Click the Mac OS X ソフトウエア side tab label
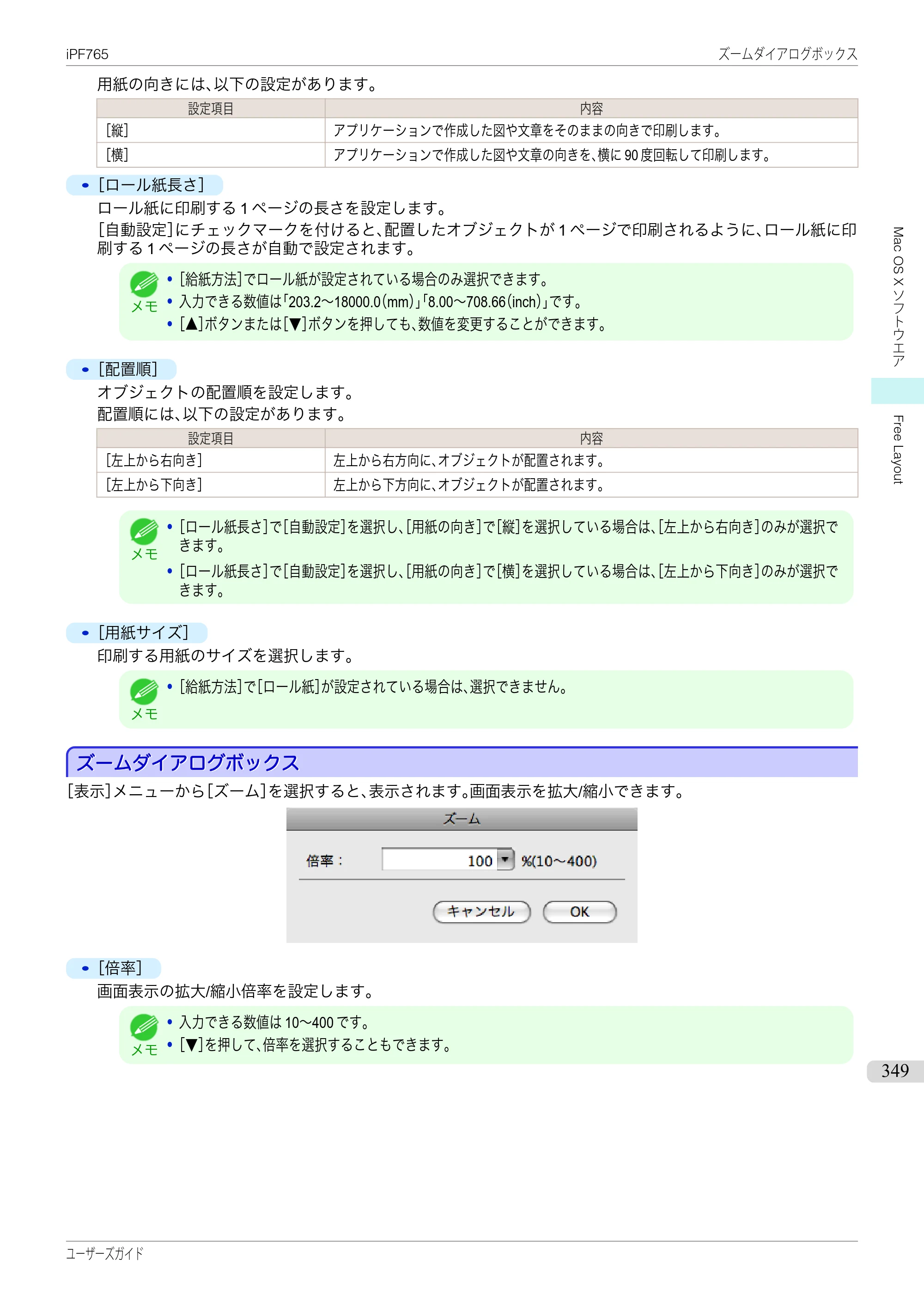This screenshot has width=924, height=1307. tap(898, 297)
